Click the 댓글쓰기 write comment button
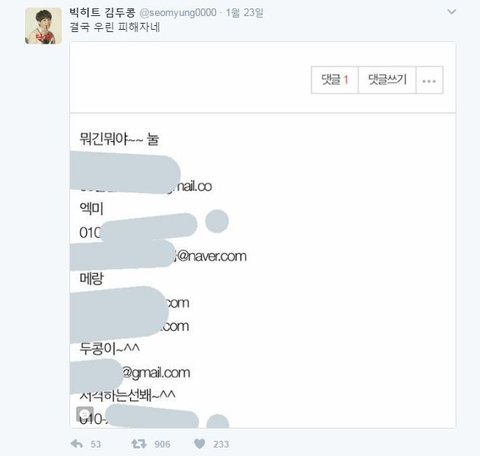This screenshot has width=480, height=456. (387, 80)
